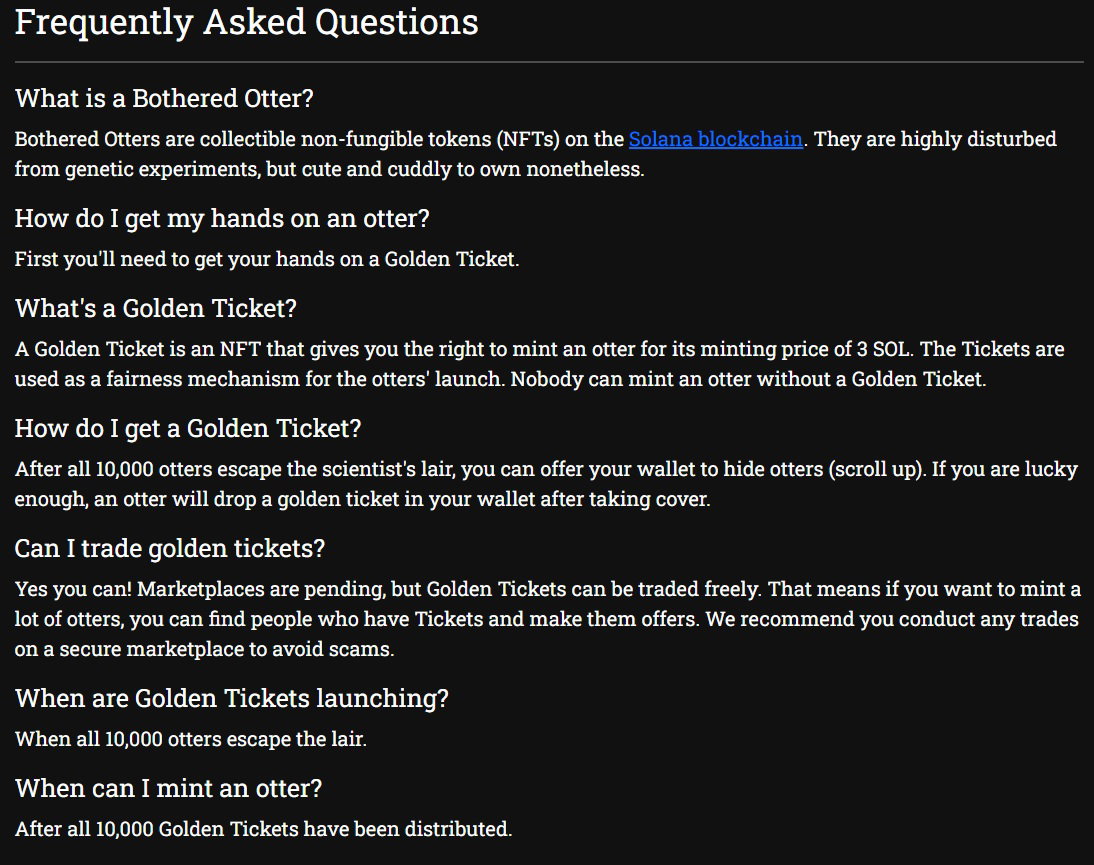Click the 'Yes you can! Marketplaces' paragraph
1094x865 pixels.
pos(548,619)
